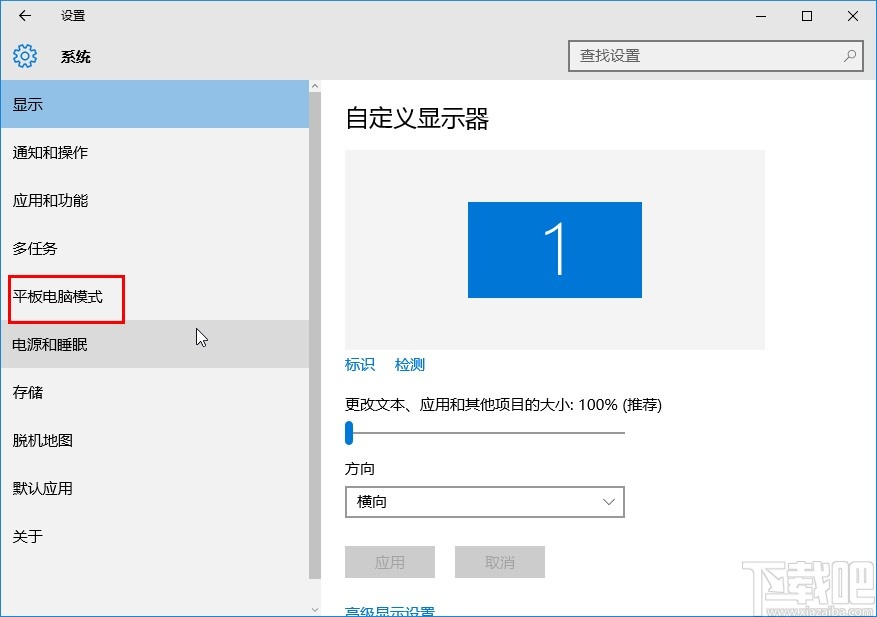Select 存储 from the sidebar

click(27, 392)
